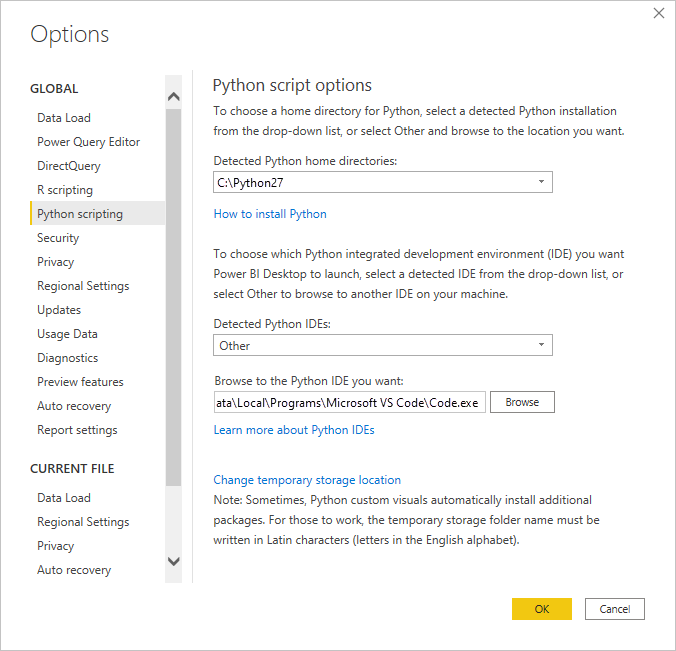Click the Python IDE path input field

click(x=349, y=402)
